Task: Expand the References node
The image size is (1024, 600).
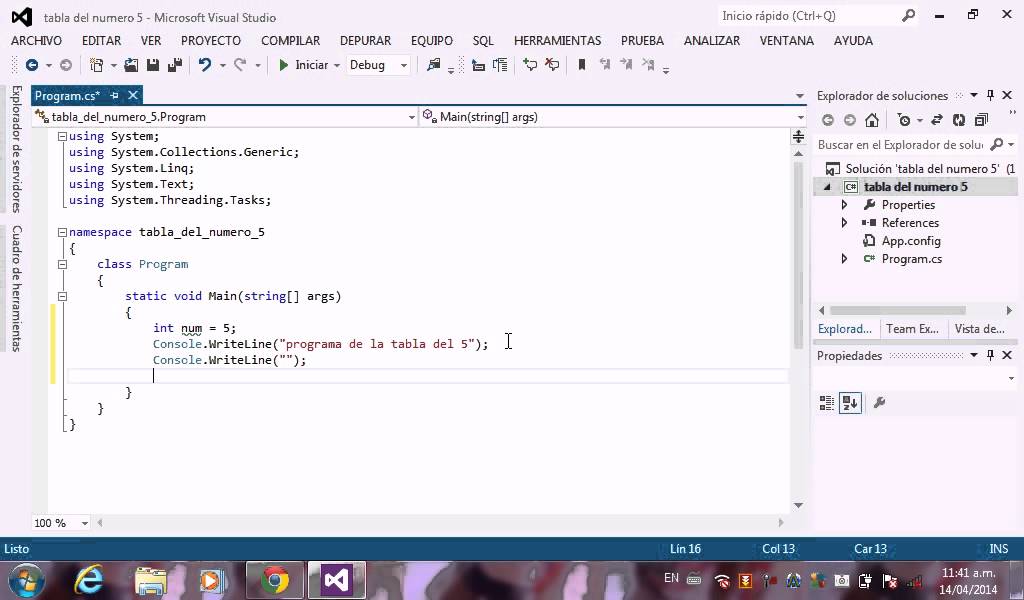Action: point(844,223)
